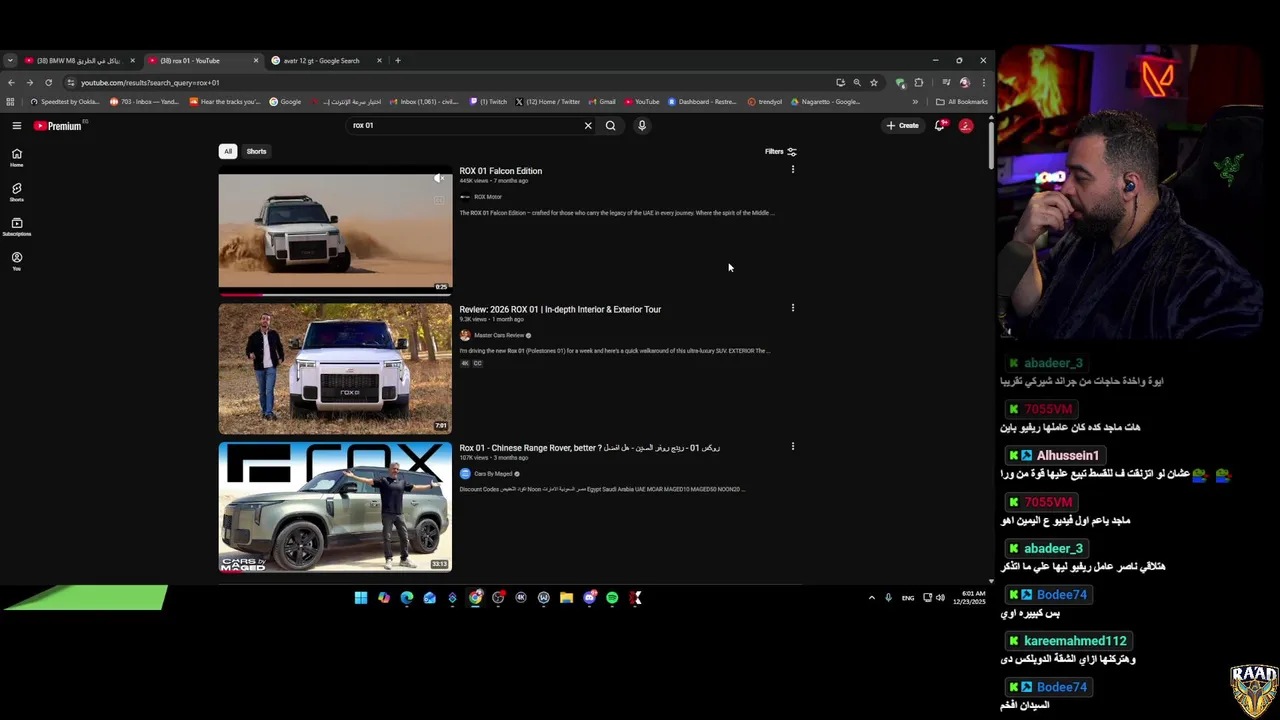Clear the search box with X
1280x720 pixels.
[588, 126]
